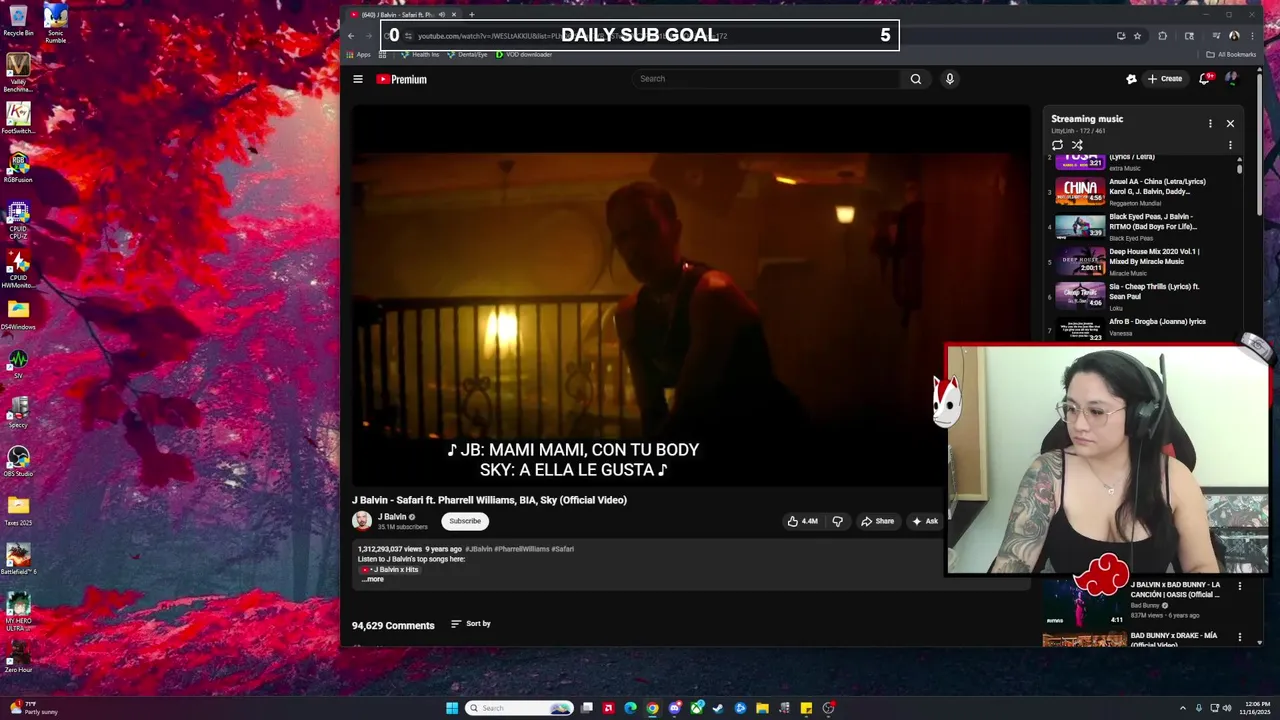Viewport: 1280px width, 720px height.
Task: Bookmark this page with star icon
Action: click(x=1137, y=36)
